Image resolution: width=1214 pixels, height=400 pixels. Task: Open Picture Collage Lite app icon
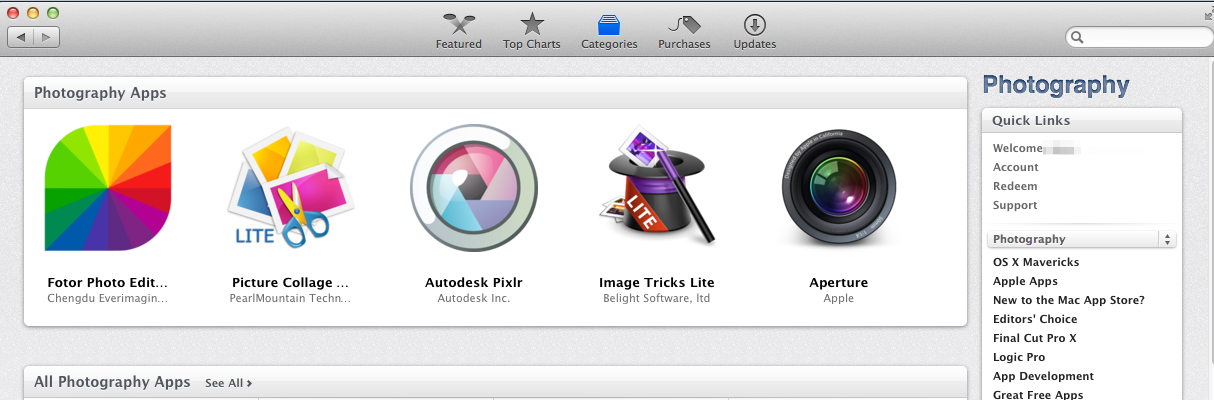pos(290,190)
